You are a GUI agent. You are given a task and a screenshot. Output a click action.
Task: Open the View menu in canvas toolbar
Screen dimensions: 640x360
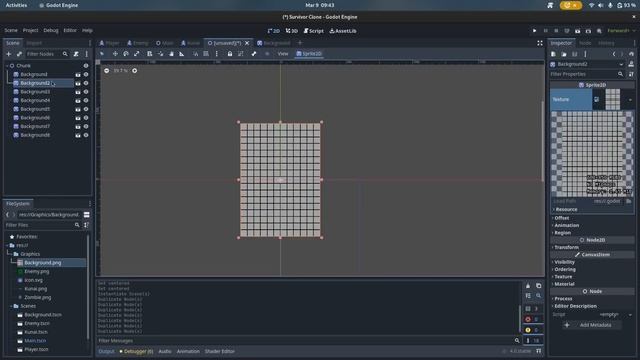pos(283,54)
